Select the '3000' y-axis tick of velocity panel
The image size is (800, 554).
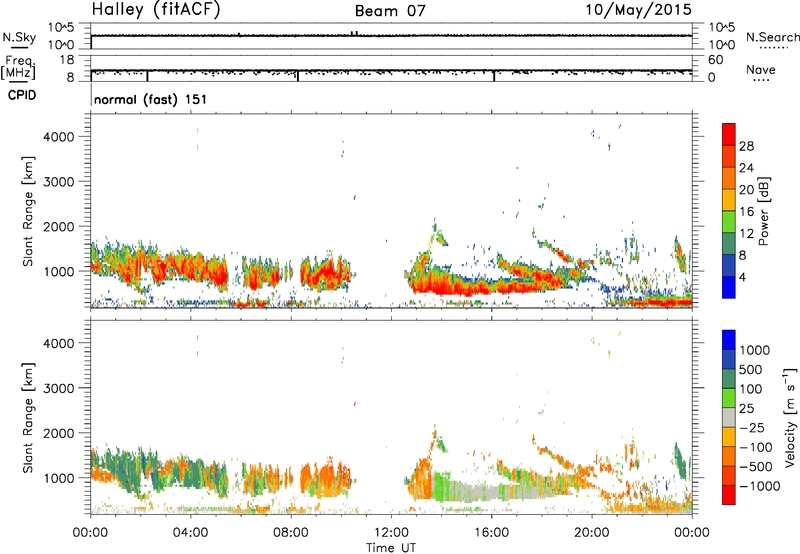[x=58, y=388]
